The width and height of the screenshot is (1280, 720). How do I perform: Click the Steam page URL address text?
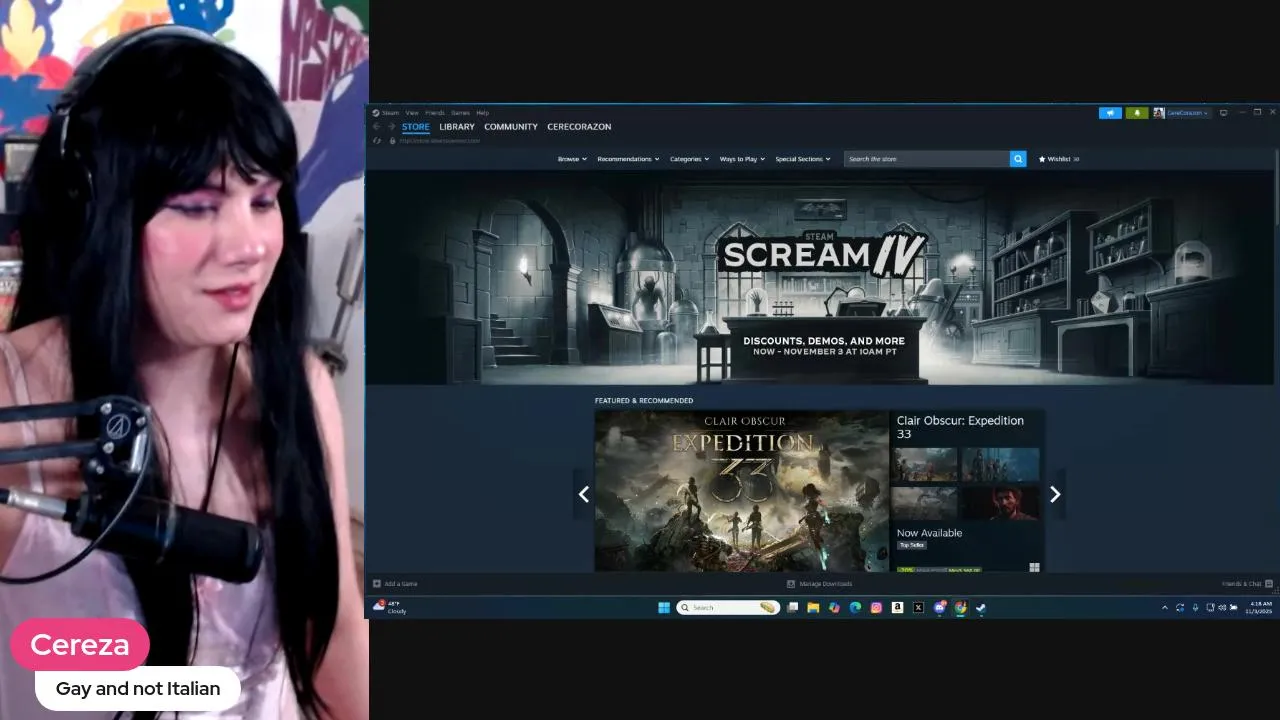click(x=439, y=141)
